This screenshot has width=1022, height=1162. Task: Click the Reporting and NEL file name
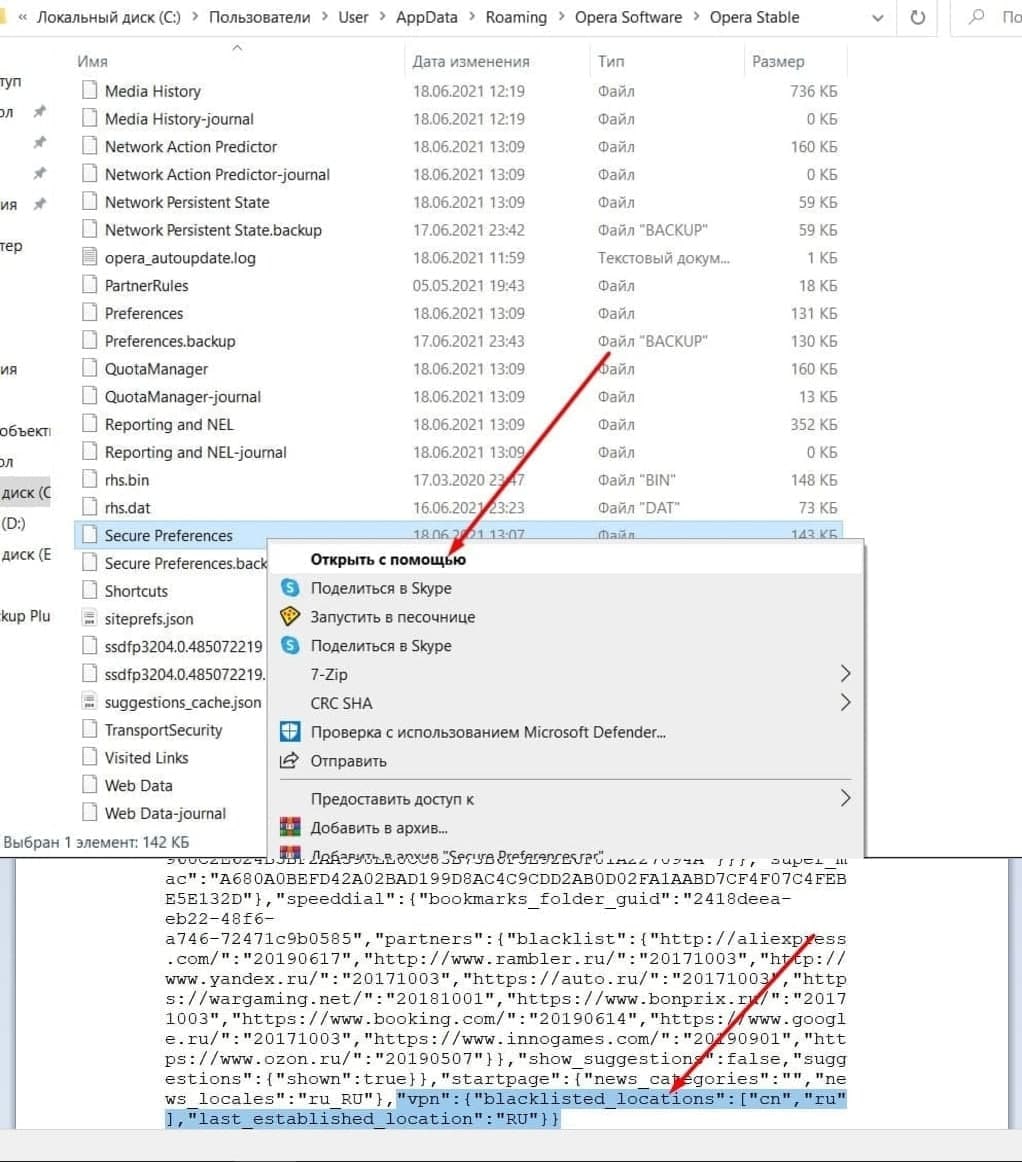click(x=169, y=425)
